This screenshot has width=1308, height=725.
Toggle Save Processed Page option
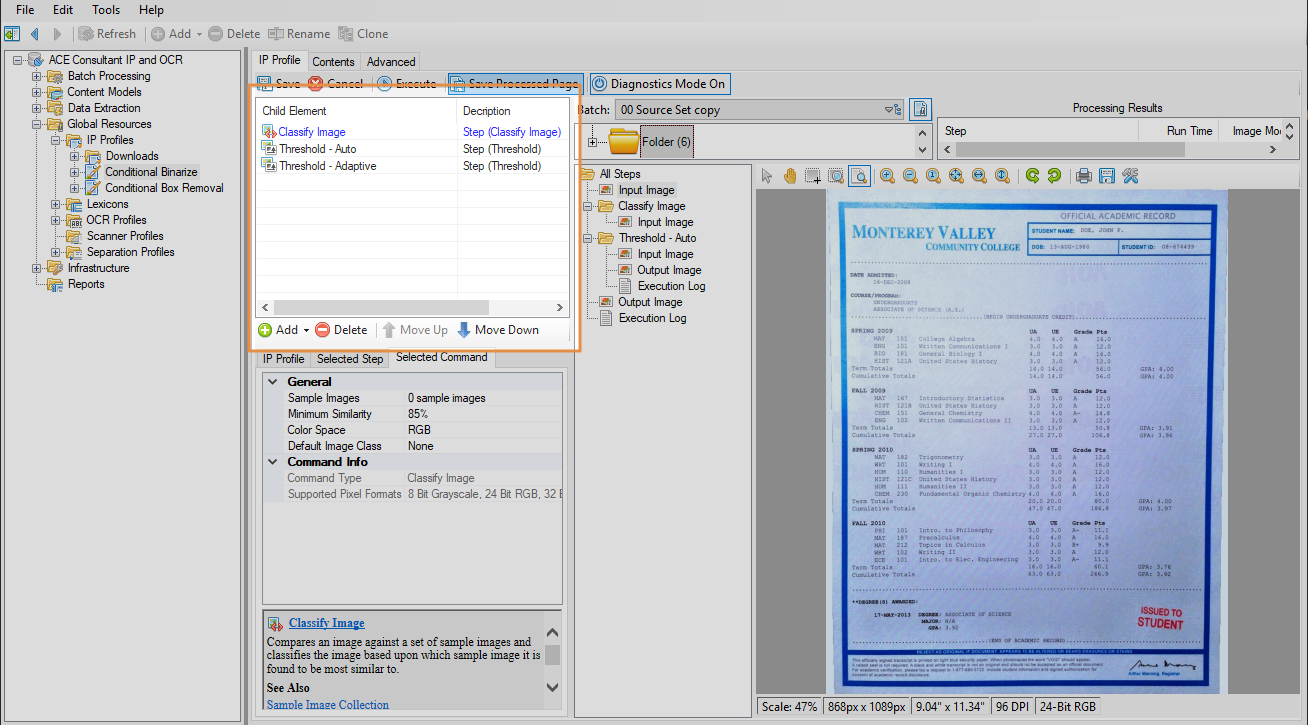[515, 84]
